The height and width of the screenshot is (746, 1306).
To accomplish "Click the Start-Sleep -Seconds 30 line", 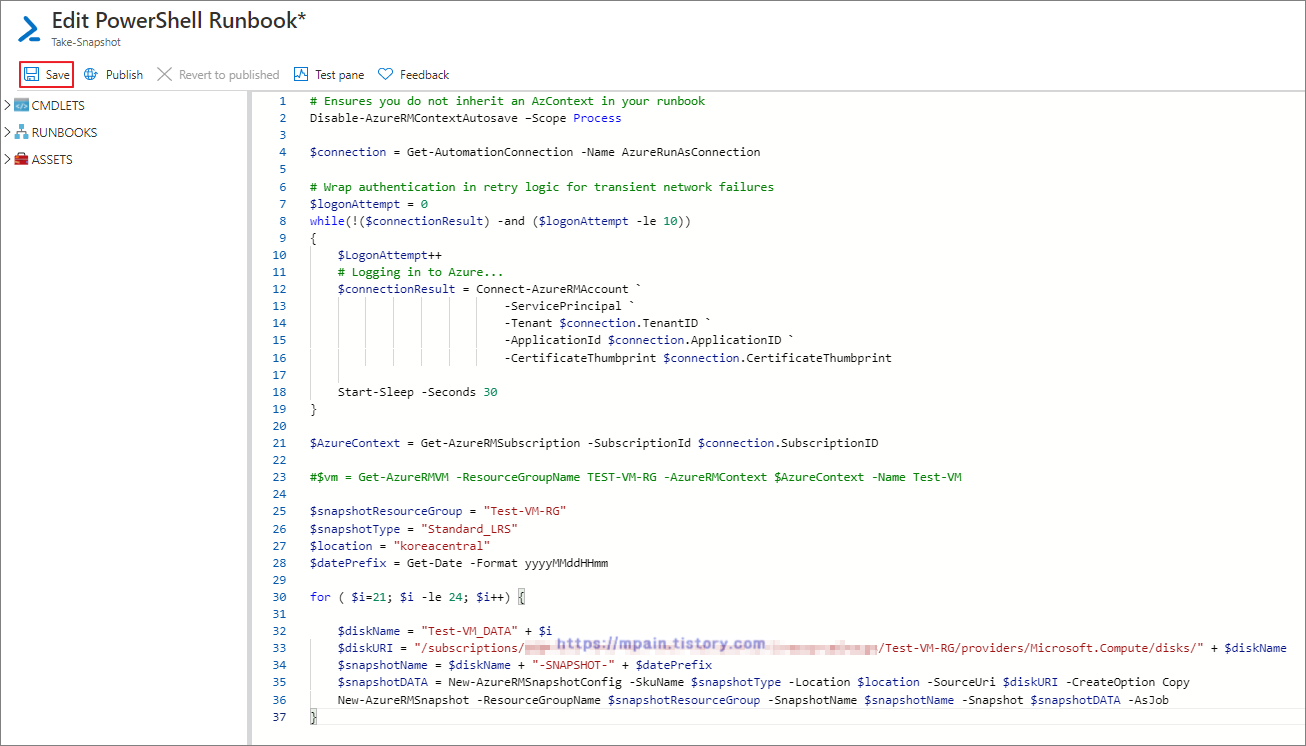I will point(417,392).
